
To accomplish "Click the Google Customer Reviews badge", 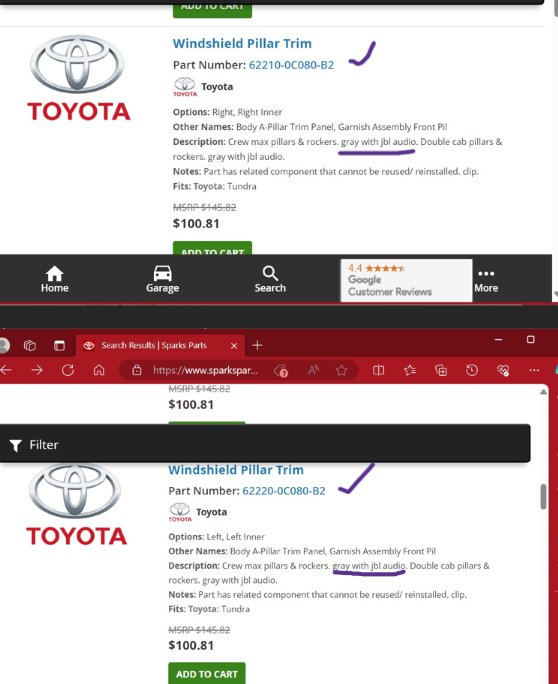I will (406, 280).
